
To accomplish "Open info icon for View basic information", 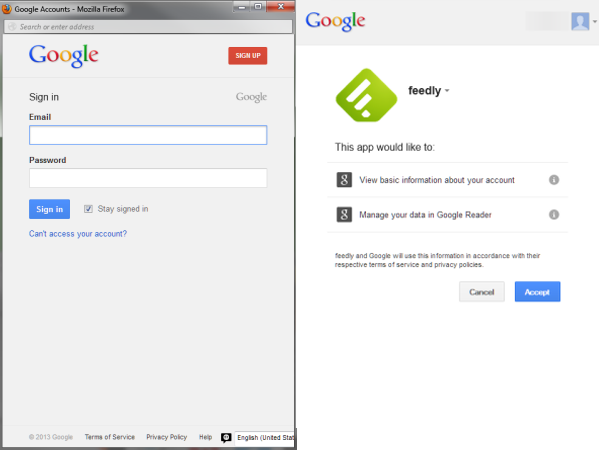I will [x=554, y=180].
